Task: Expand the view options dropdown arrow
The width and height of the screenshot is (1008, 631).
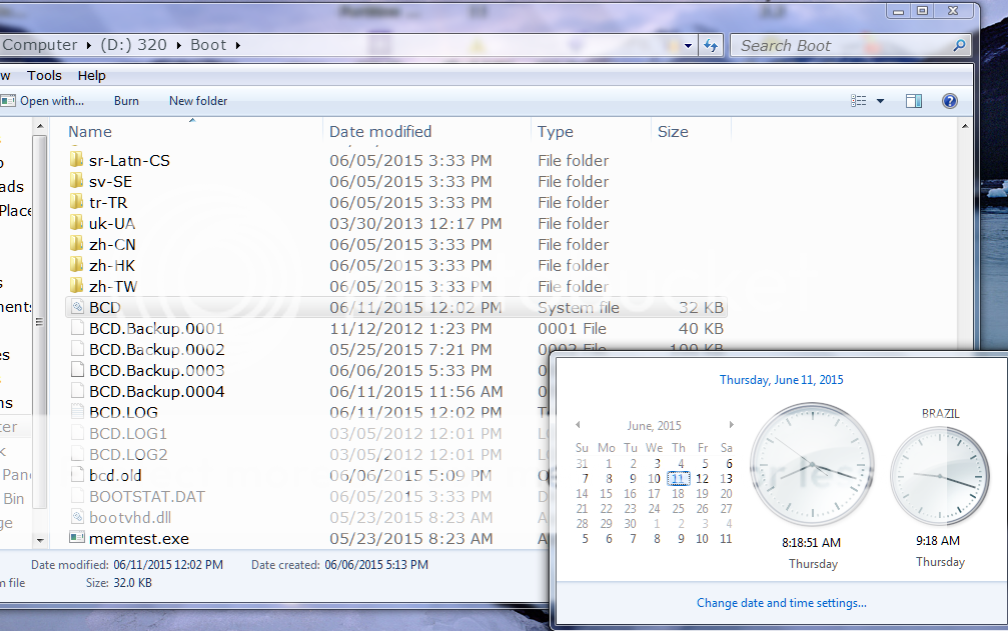Action: pos(880,101)
